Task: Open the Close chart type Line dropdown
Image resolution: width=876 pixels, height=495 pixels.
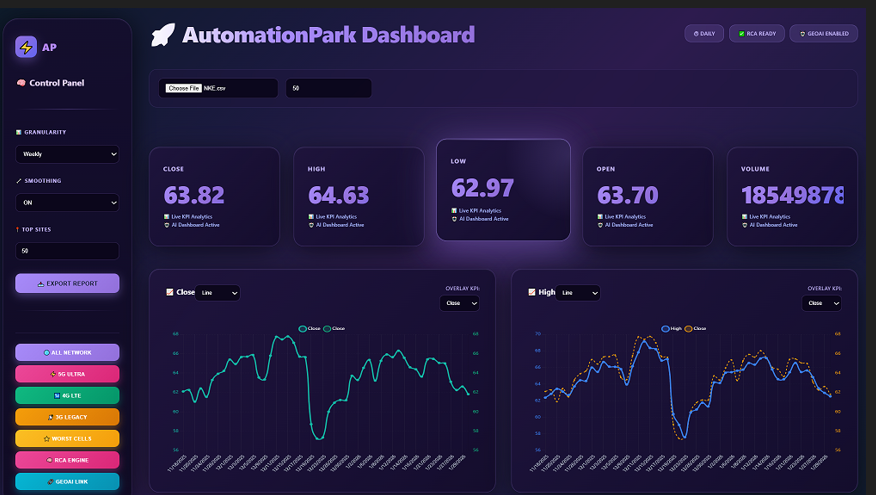Action: [218, 293]
